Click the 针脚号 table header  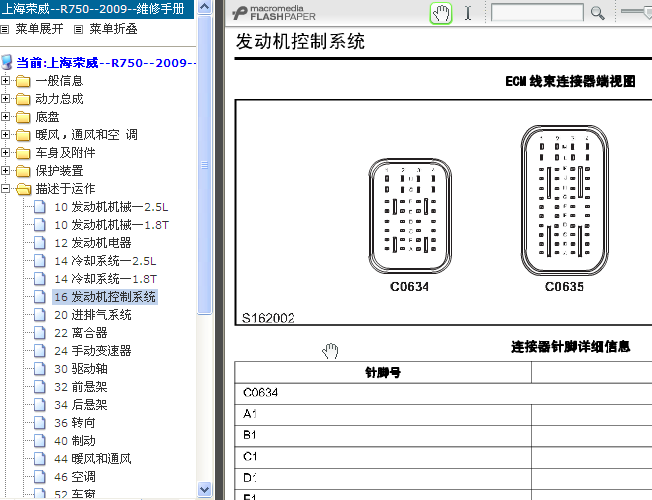tap(383, 372)
